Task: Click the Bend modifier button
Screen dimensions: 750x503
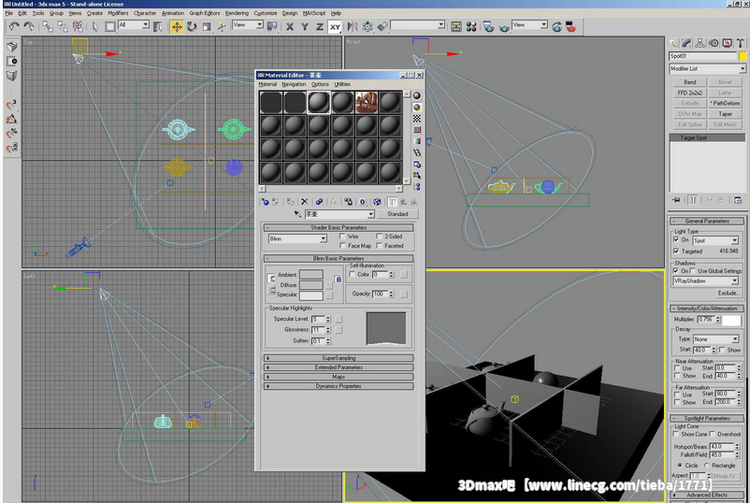Action: 690,82
